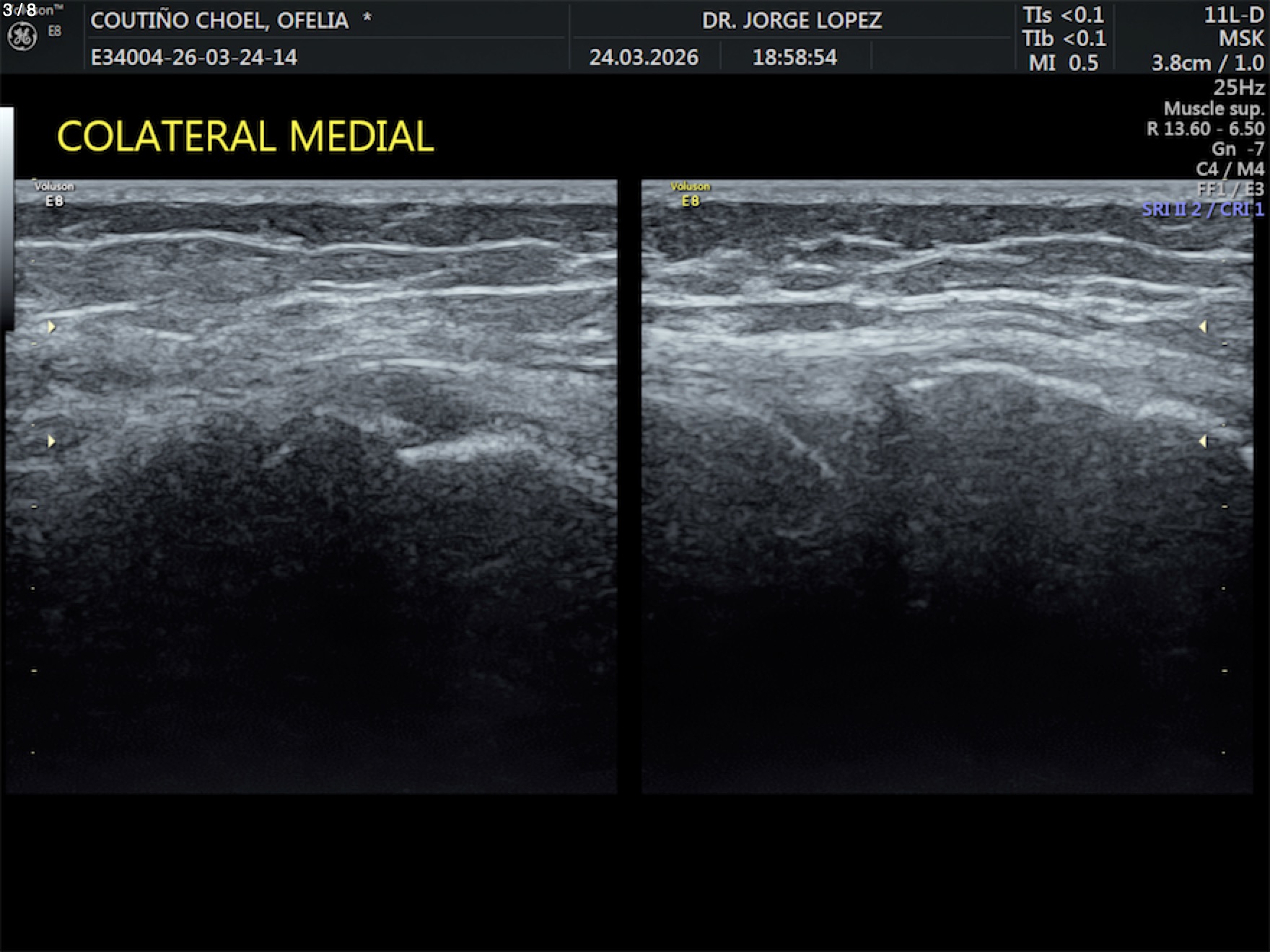Click the Gn -7 gain value

pos(1238,149)
